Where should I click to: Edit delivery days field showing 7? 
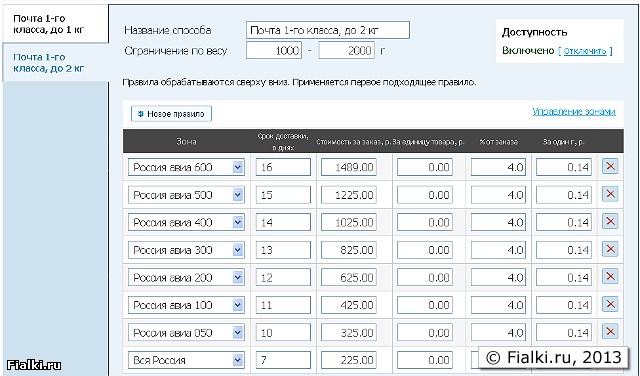(283, 360)
